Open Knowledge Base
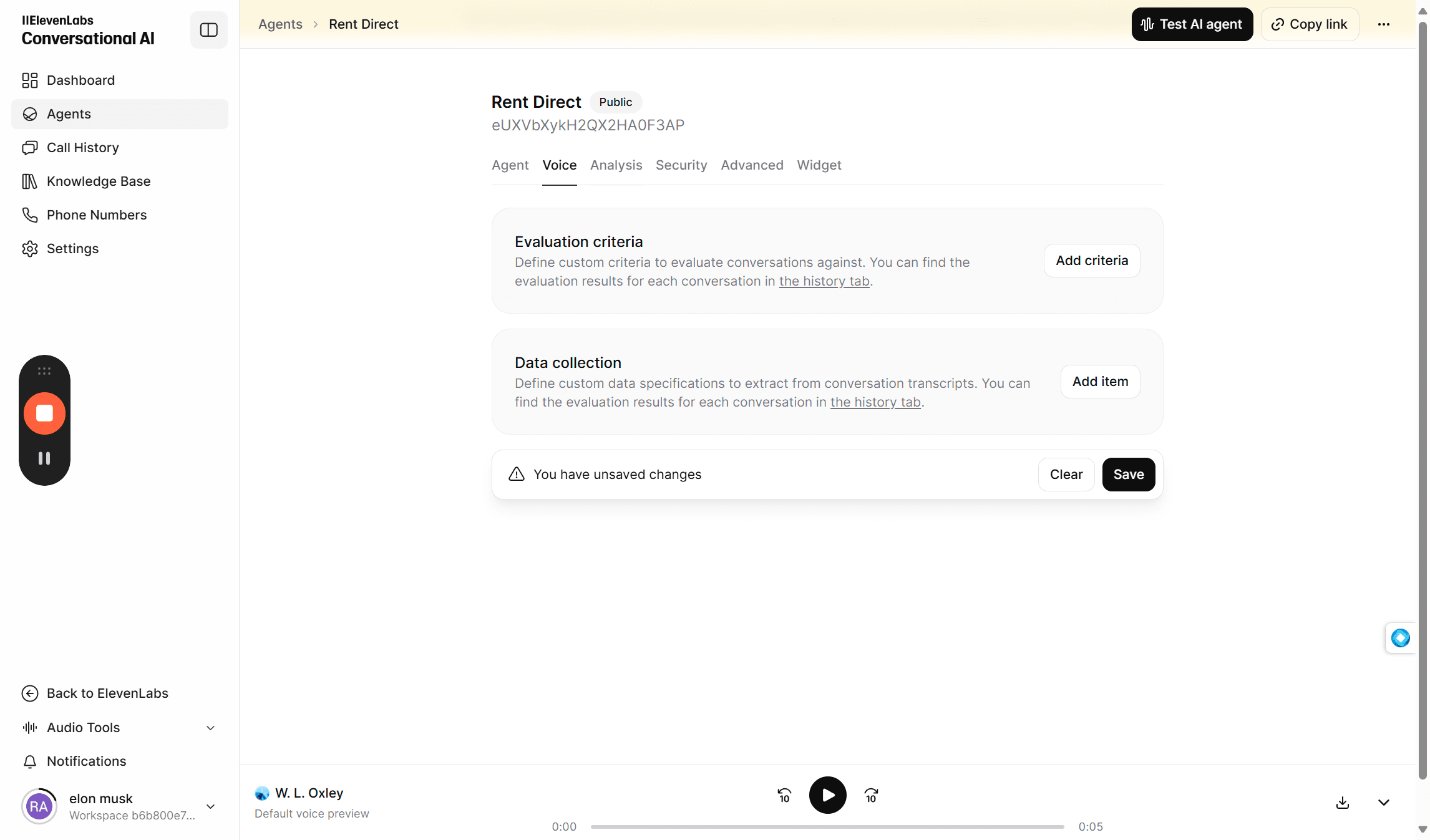The image size is (1430, 840). click(x=119, y=181)
